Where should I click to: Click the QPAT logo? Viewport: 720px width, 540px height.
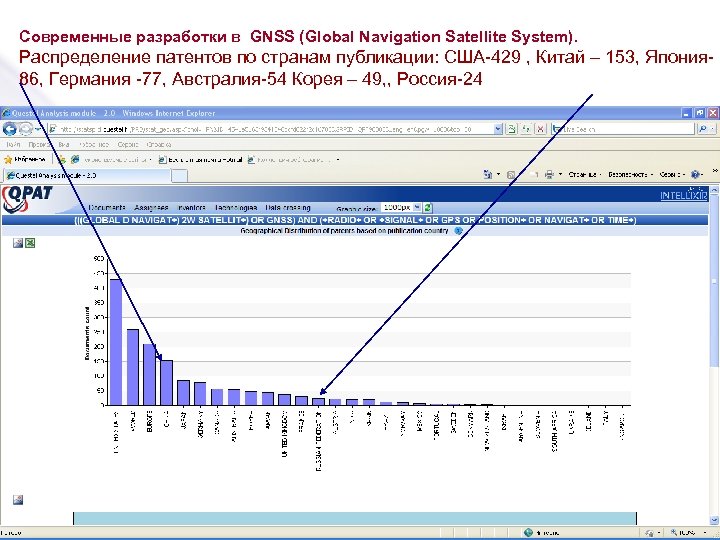click(x=28, y=199)
